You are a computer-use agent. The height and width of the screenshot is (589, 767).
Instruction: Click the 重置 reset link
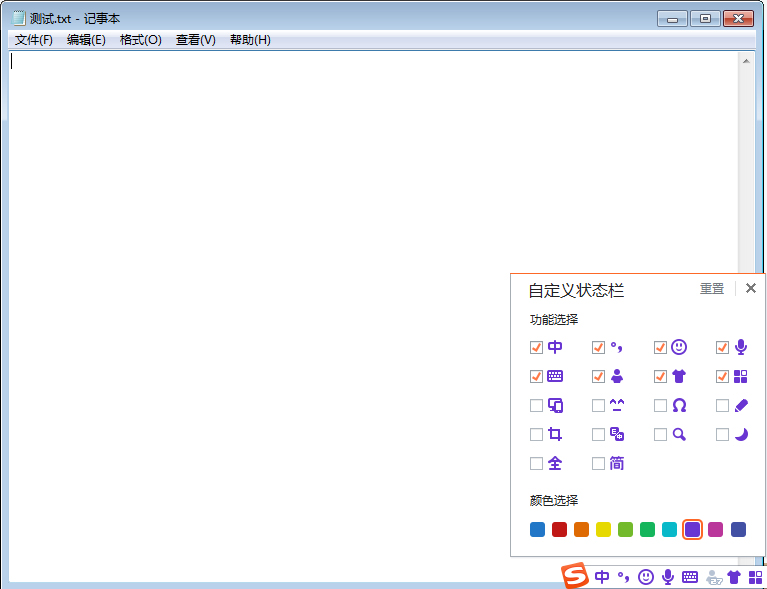[712, 289]
